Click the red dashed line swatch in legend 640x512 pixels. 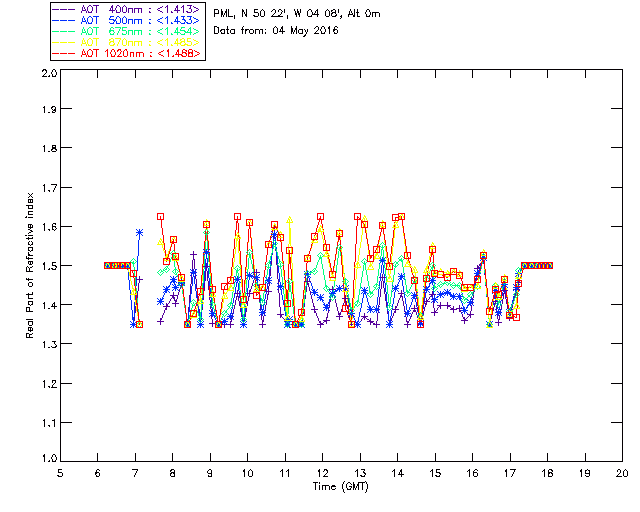[64, 53]
